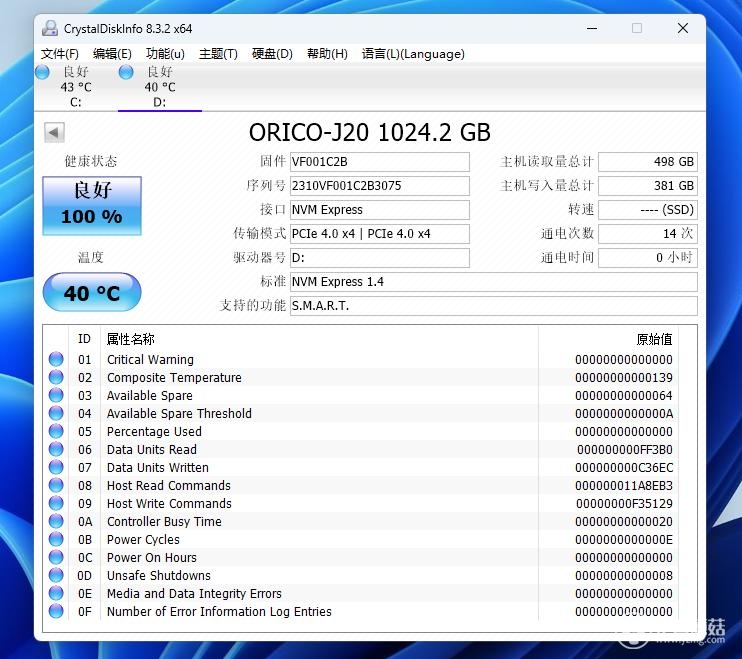The height and width of the screenshot is (659, 742).
Task: Click the firmware field VF001C2B
Action: point(380,162)
